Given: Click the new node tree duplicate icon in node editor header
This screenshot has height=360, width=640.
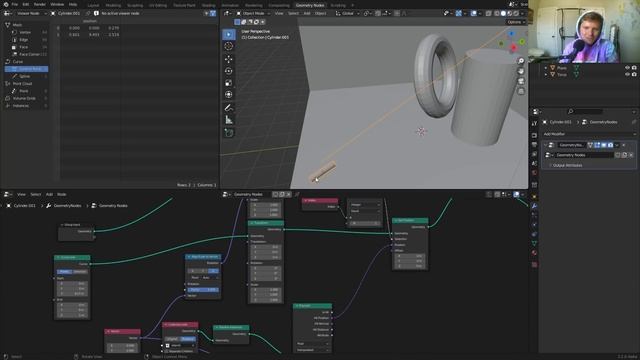Looking at the screenshot, I should [x=282, y=194].
